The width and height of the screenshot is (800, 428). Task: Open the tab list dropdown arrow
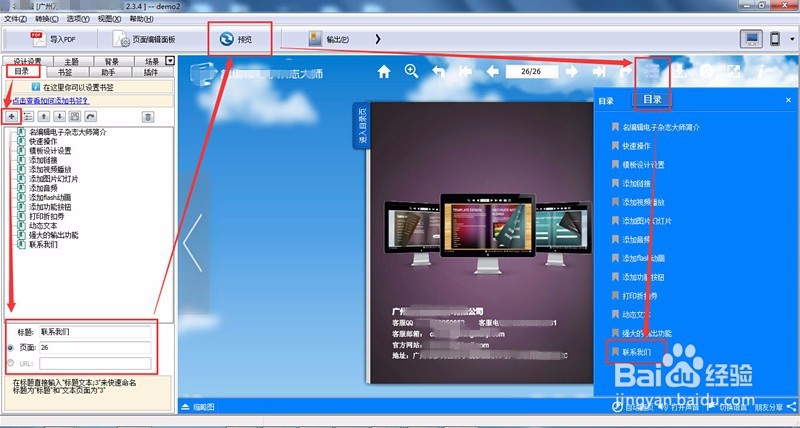coord(170,61)
